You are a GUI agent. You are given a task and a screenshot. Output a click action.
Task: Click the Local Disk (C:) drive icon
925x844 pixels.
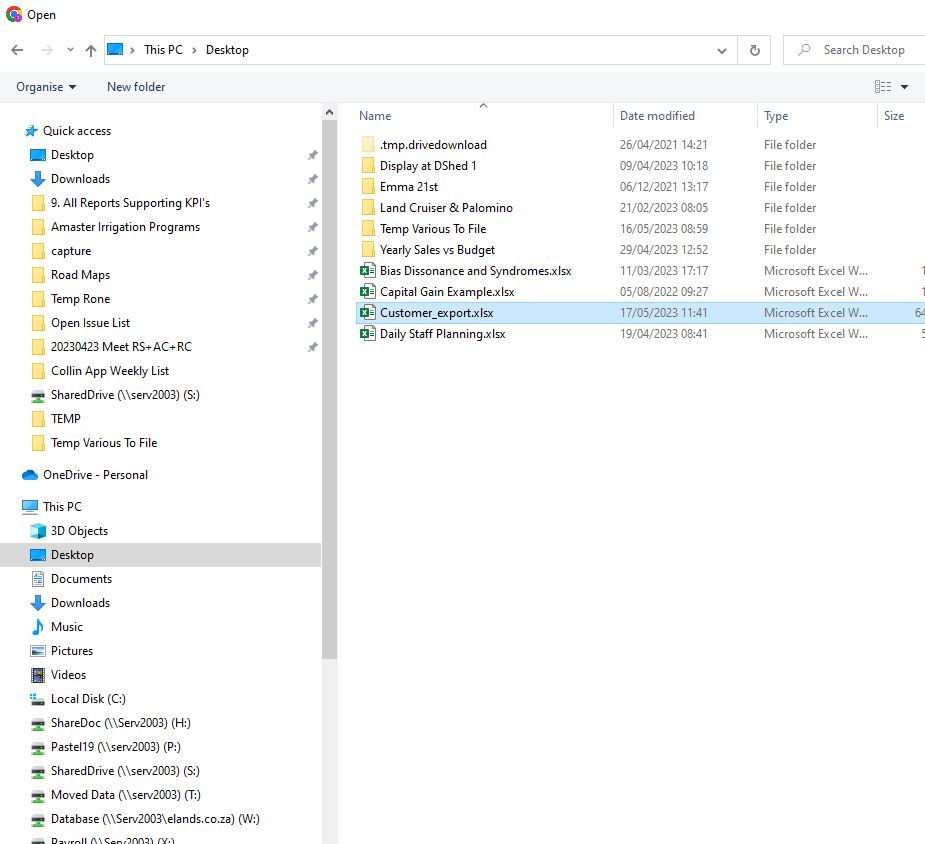coord(38,699)
